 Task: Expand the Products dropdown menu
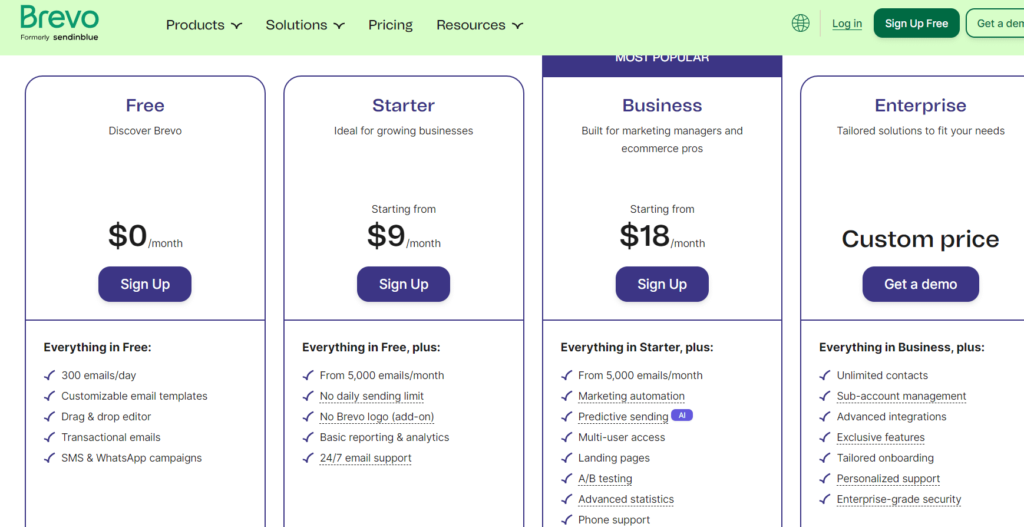[204, 25]
